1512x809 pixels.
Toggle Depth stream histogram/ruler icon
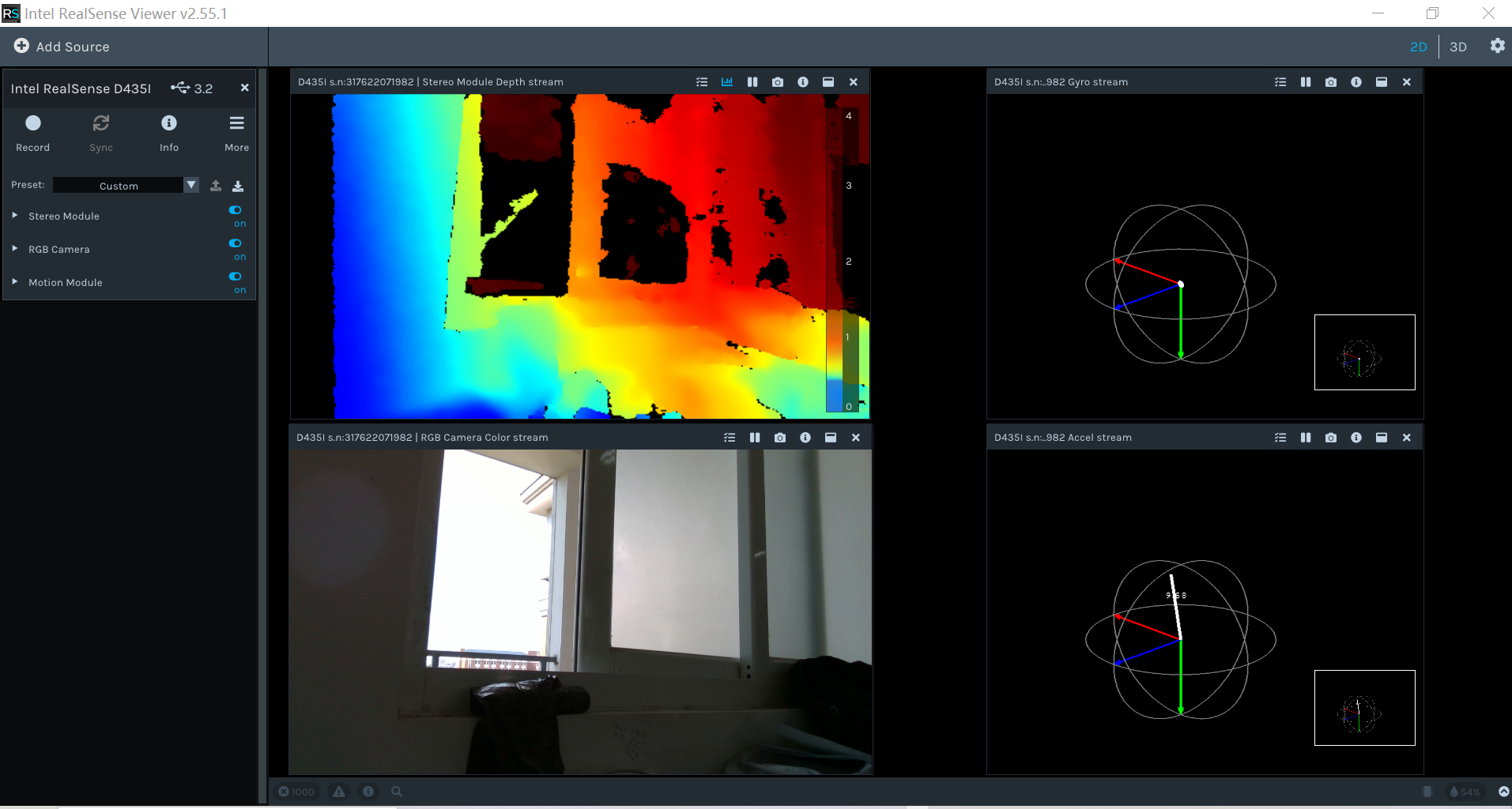(727, 81)
